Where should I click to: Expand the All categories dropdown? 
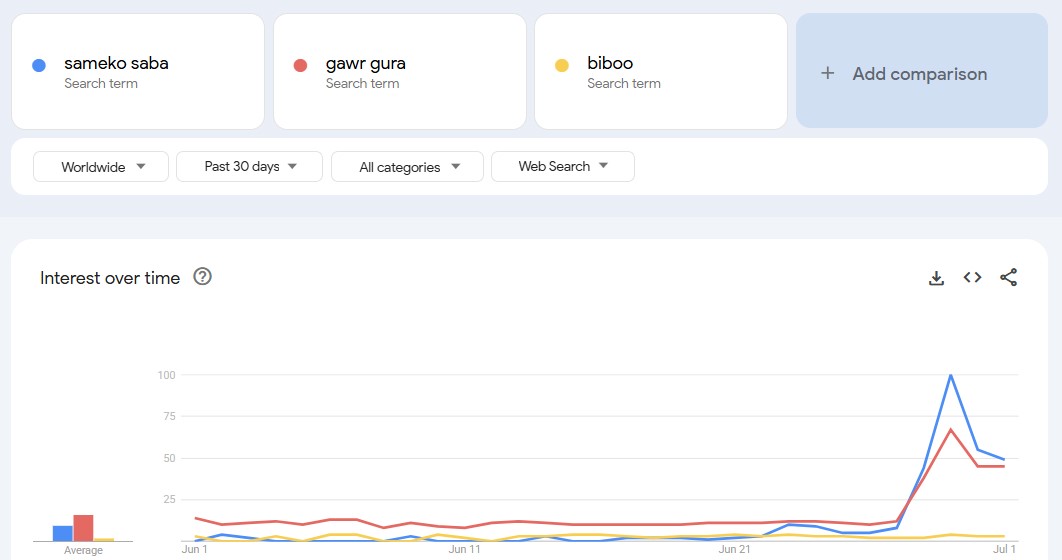[x=407, y=167]
